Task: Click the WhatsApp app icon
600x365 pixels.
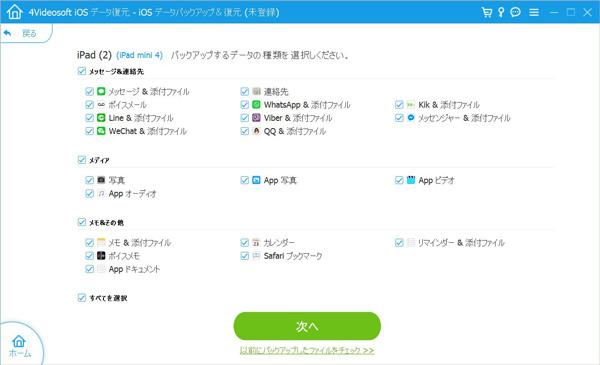Action: (x=256, y=104)
